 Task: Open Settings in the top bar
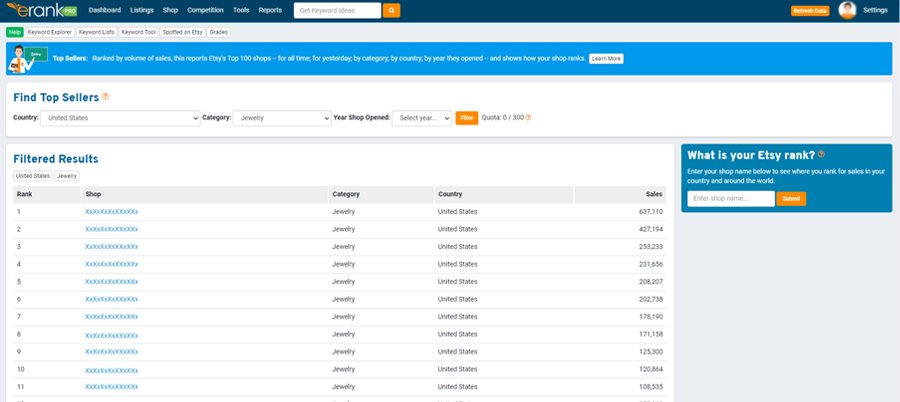point(875,10)
